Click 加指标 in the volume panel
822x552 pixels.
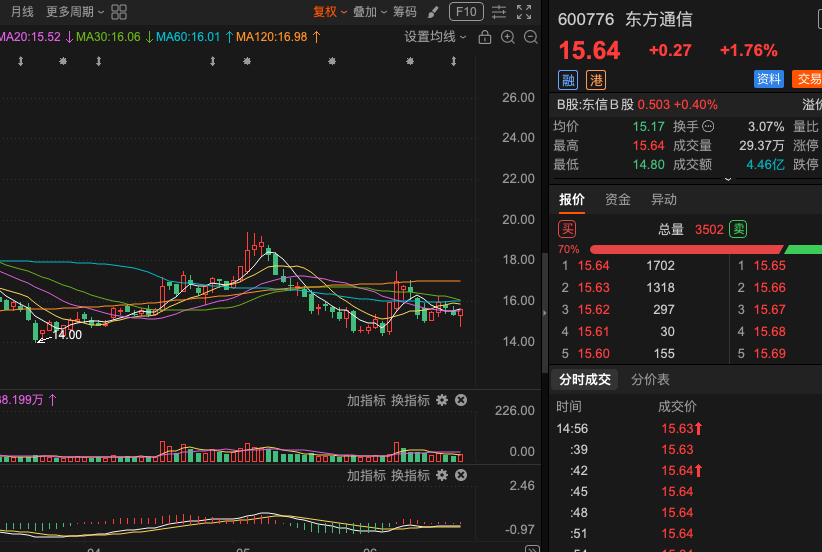click(366, 401)
